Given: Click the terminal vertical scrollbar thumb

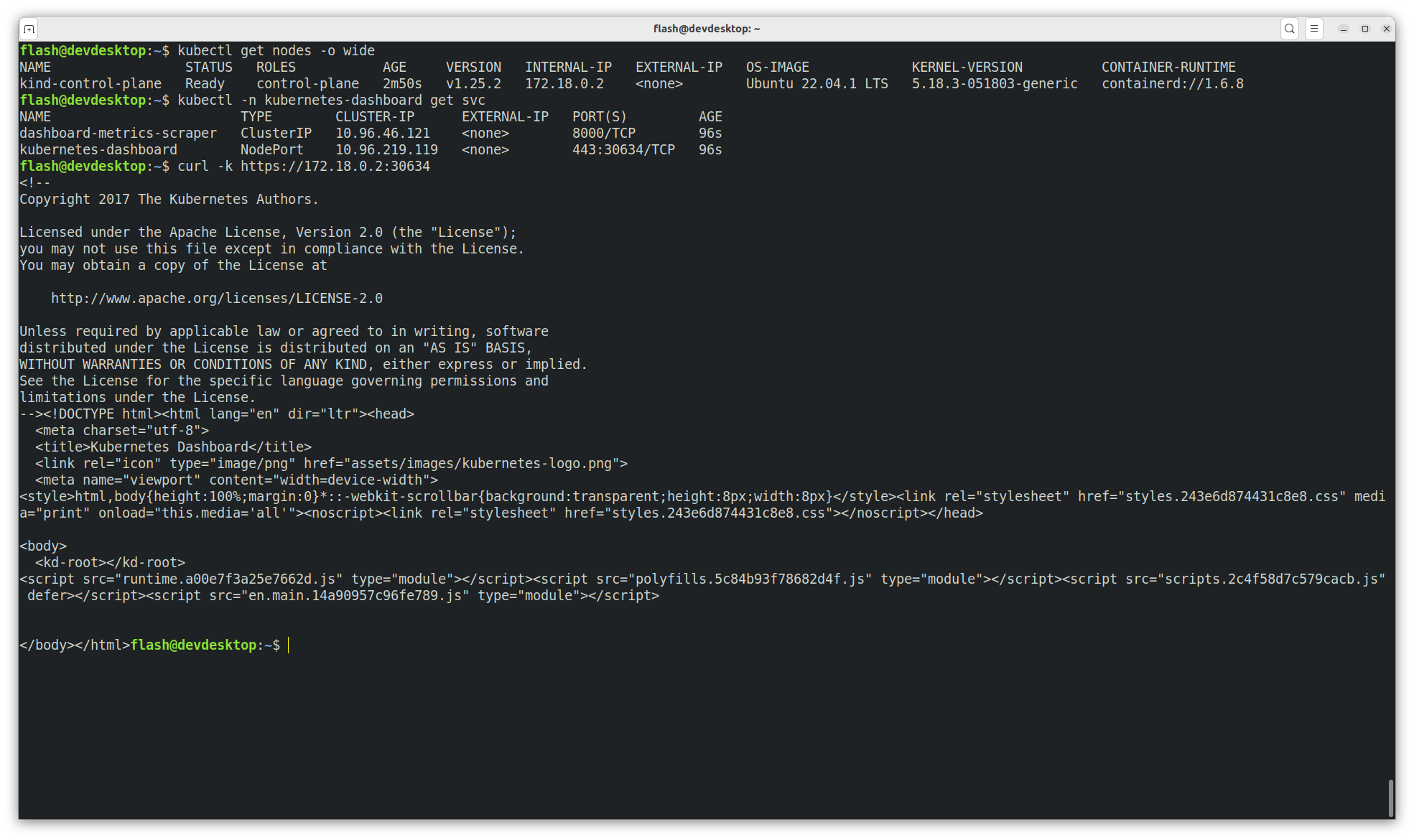Looking at the screenshot, I should tap(1391, 798).
